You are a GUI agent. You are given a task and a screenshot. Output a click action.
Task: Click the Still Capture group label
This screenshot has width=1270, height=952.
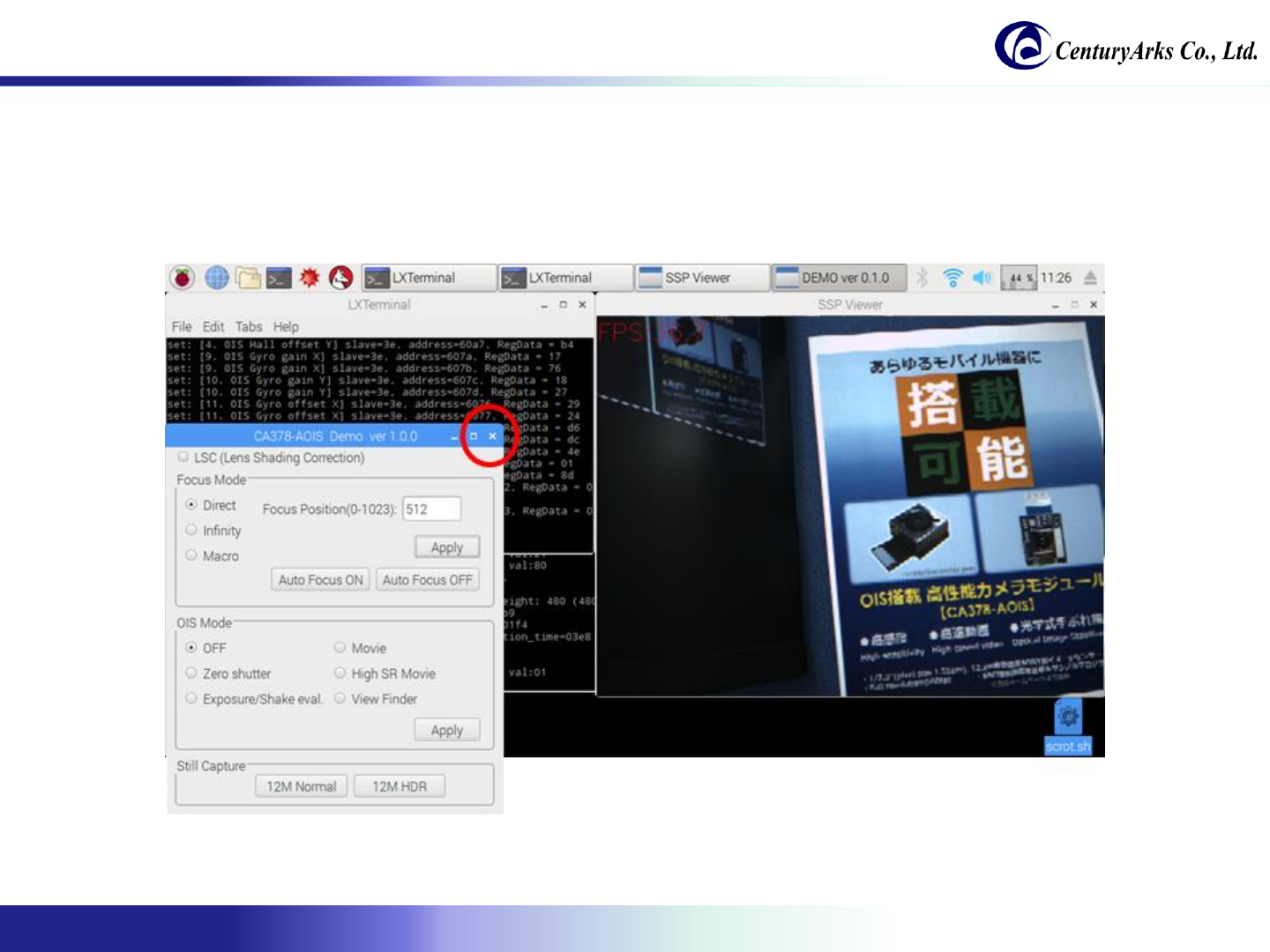click(211, 766)
